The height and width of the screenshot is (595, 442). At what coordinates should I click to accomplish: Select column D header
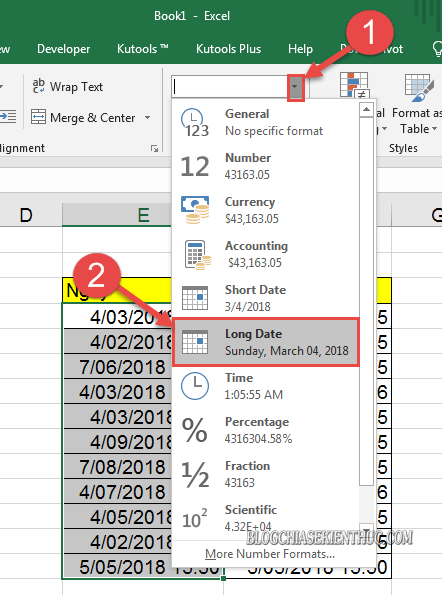[26, 215]
